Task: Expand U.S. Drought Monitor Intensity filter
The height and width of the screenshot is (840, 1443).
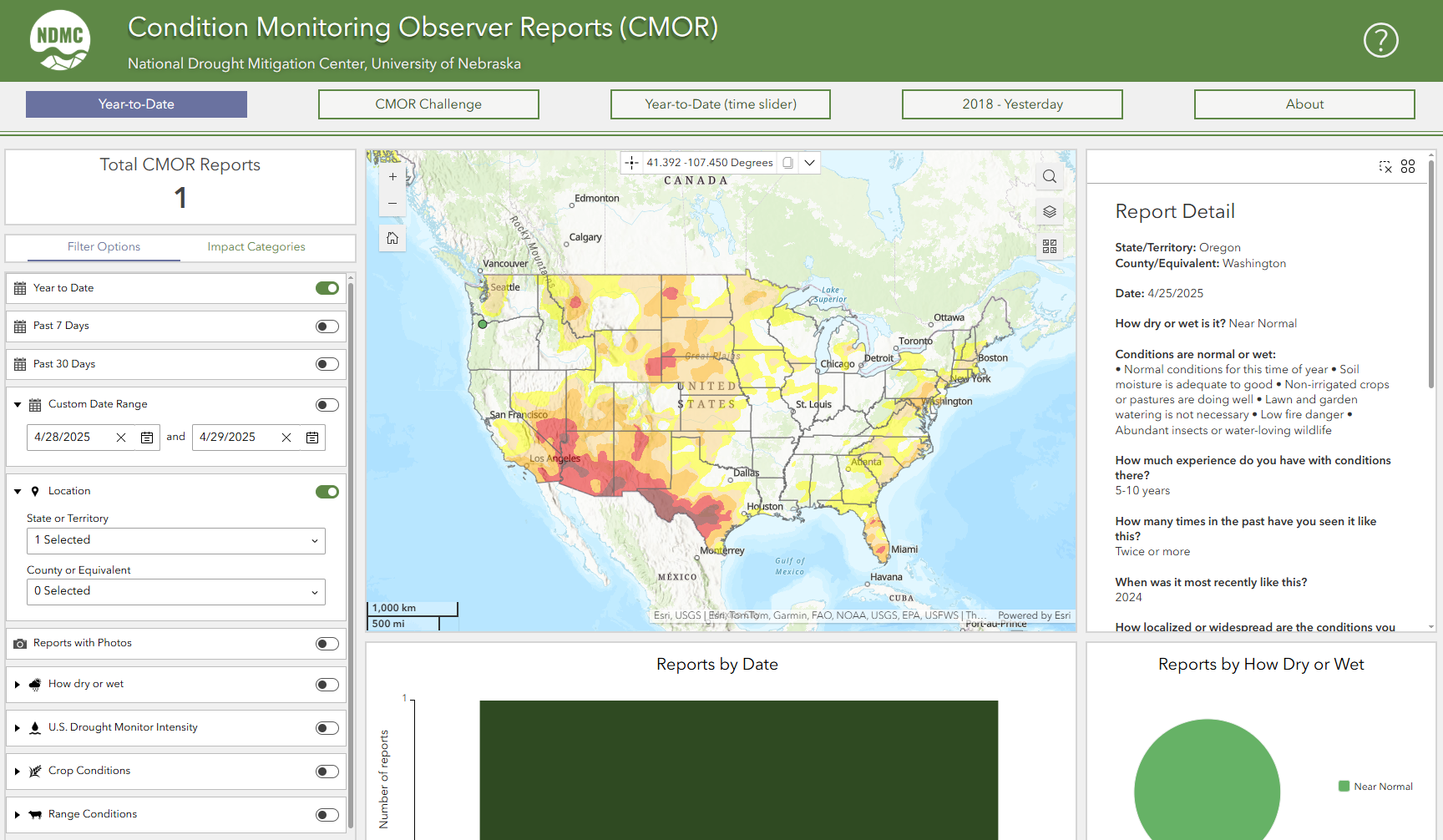Action: pyautogui.click(x=18, y=728)
